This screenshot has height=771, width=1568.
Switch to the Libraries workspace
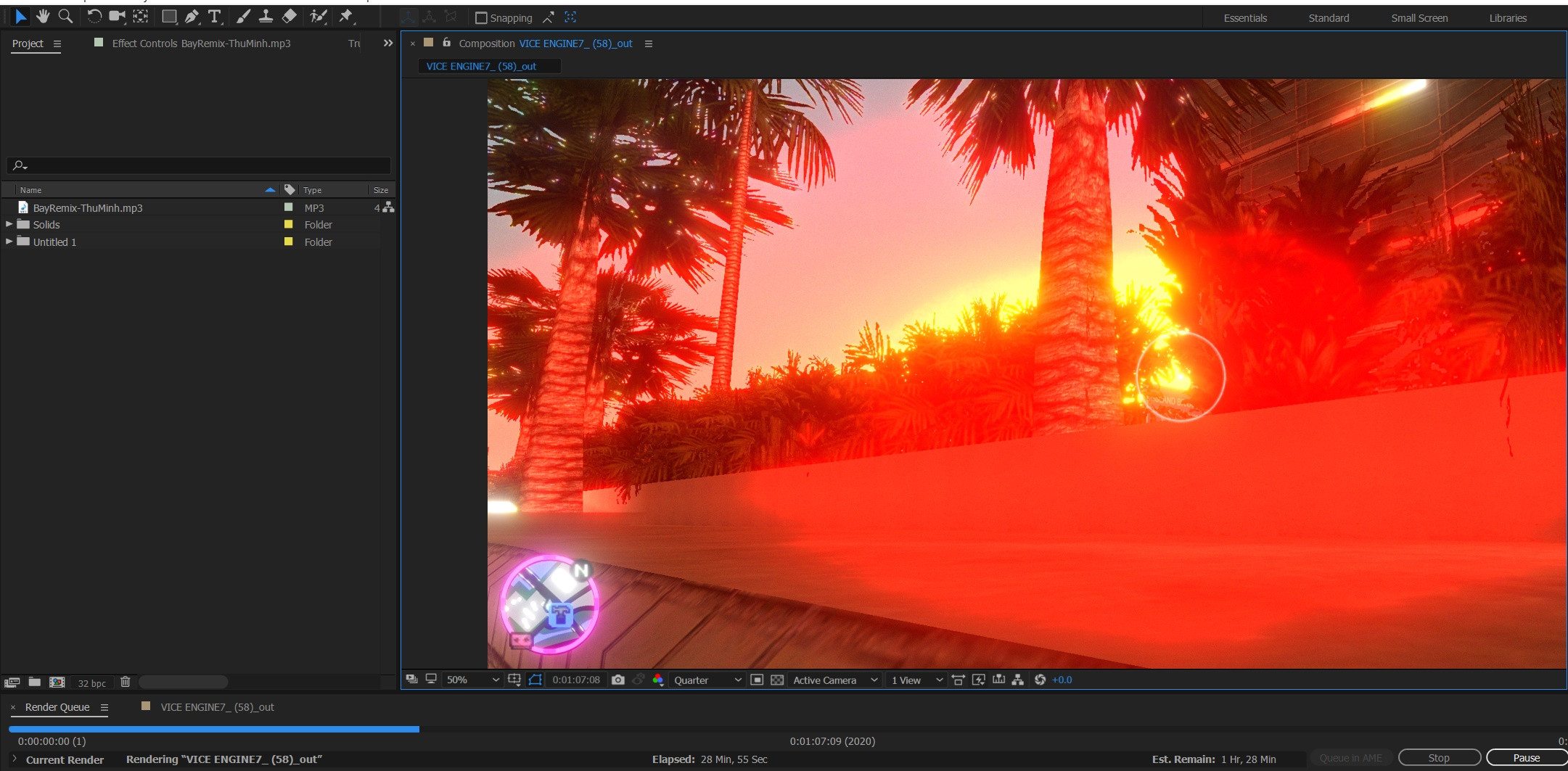pos(1508,18)
